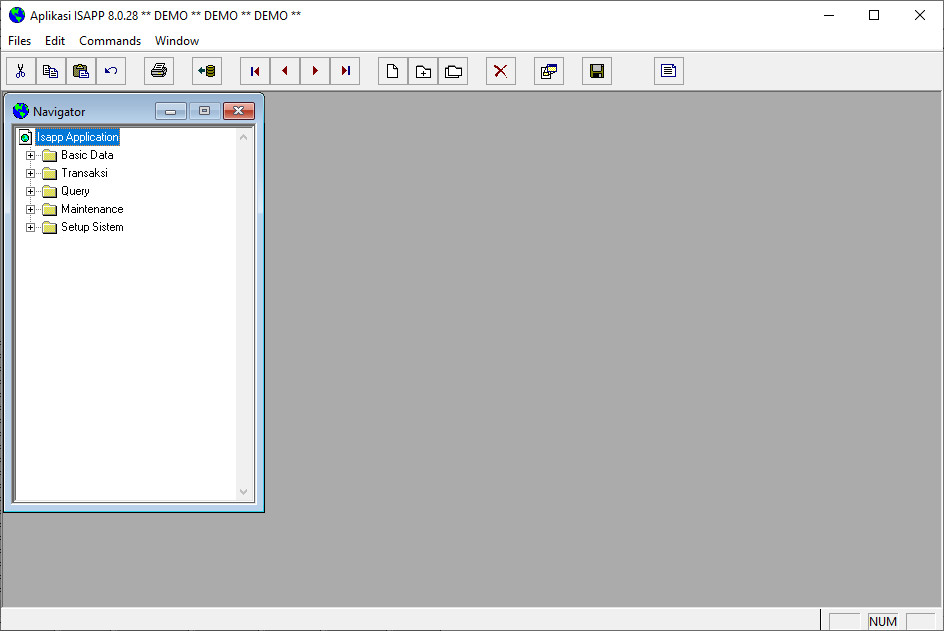Screen dimensions: 944x631
Task: Click the Navigator panel scroll down arrow
Action: coord(243,492)
